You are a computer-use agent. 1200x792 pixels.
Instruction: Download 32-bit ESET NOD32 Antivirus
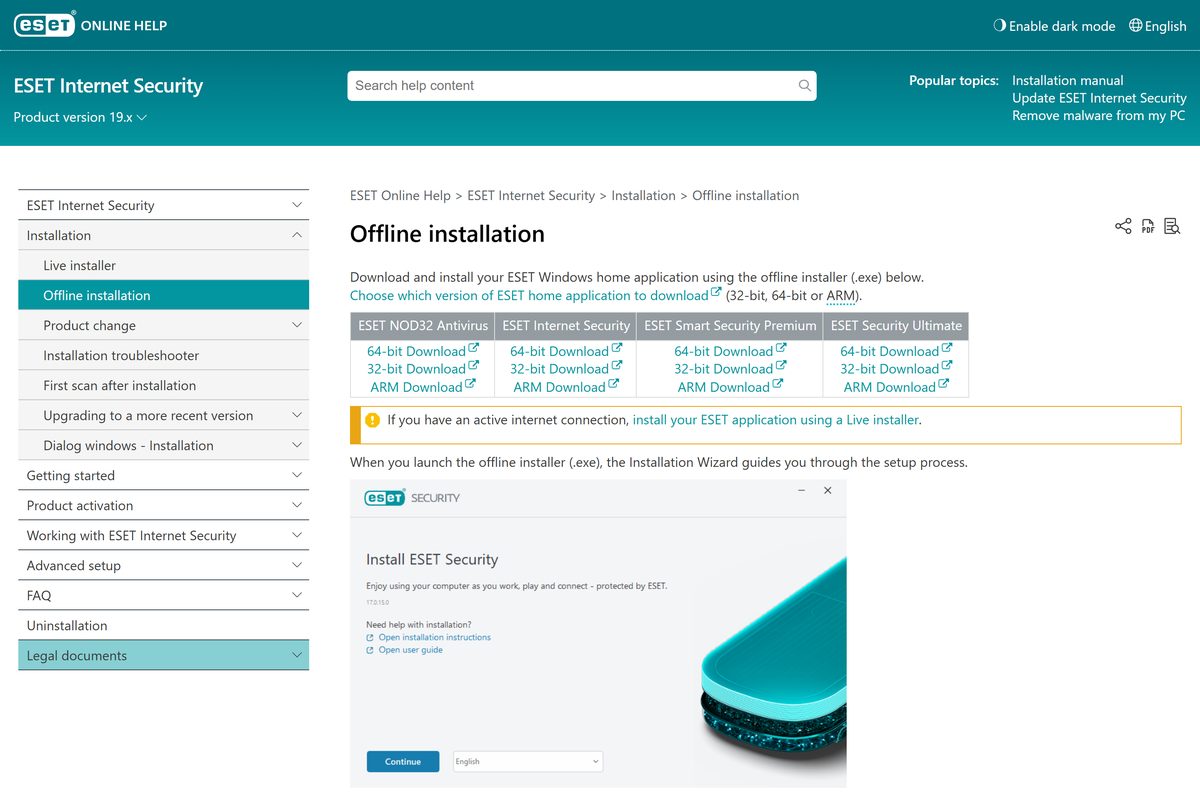pos(423,369)
